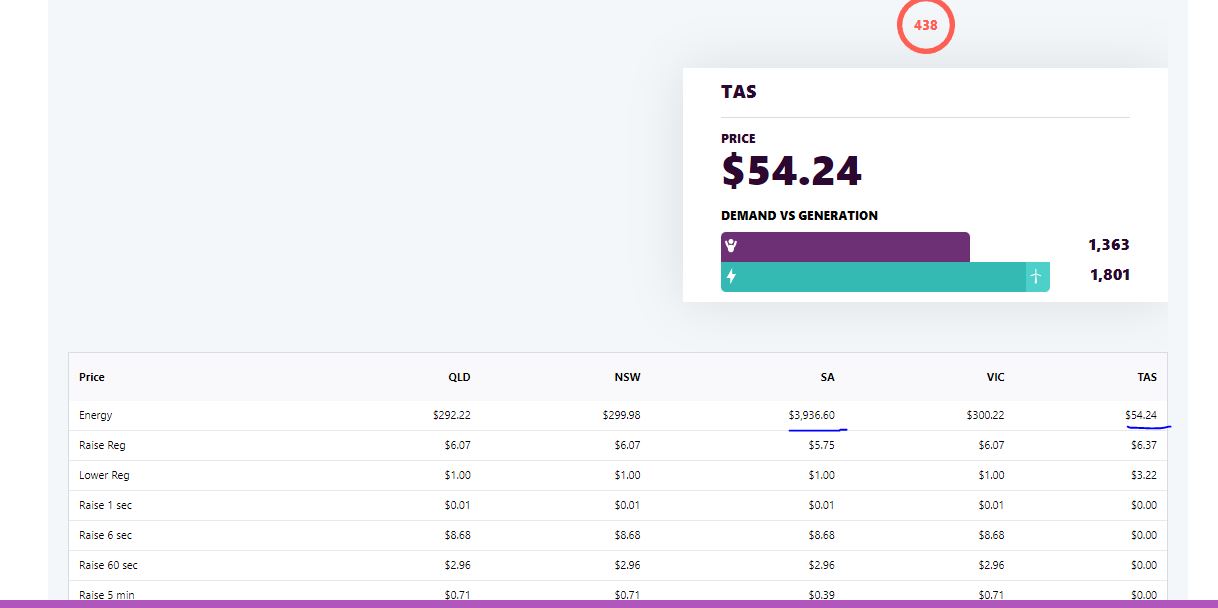Click VIC Raise 60 sec value $2.96
1218x608 pixels.
coord(992,565)
